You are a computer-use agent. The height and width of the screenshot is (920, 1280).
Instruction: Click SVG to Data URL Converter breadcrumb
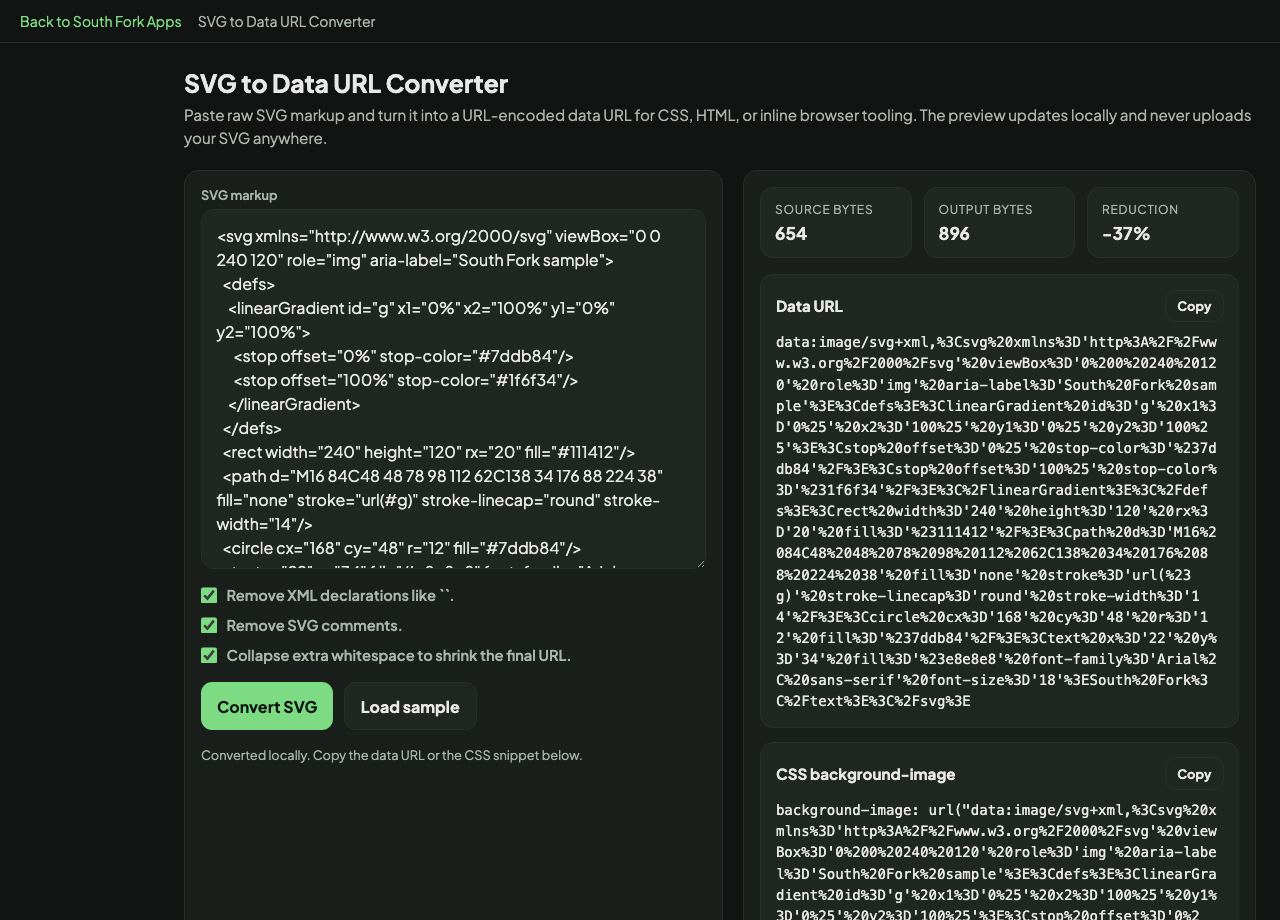286,21
